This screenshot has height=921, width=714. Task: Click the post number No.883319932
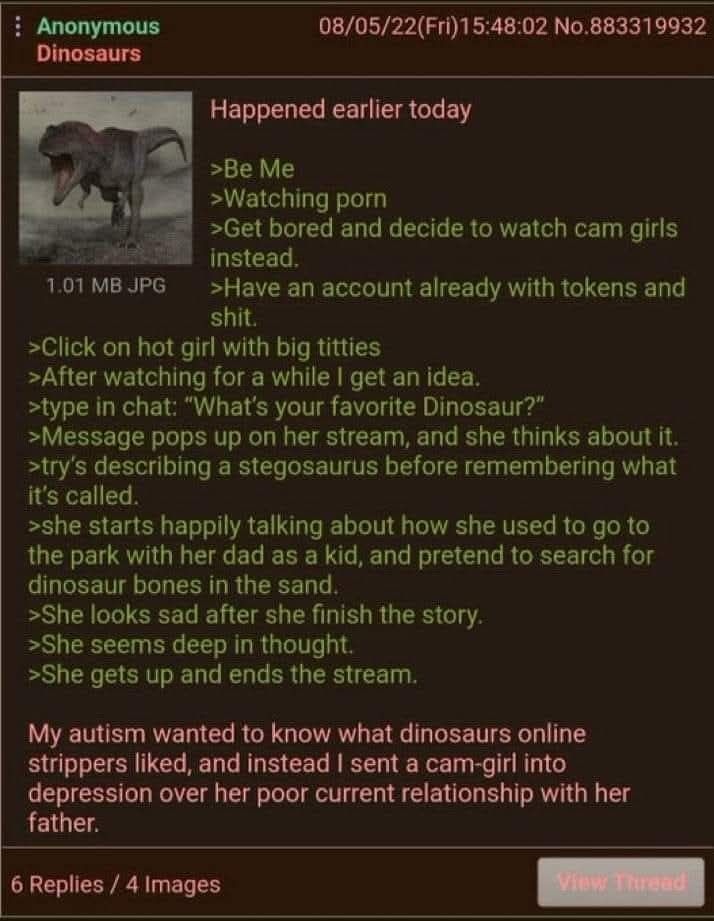[630, 26]
